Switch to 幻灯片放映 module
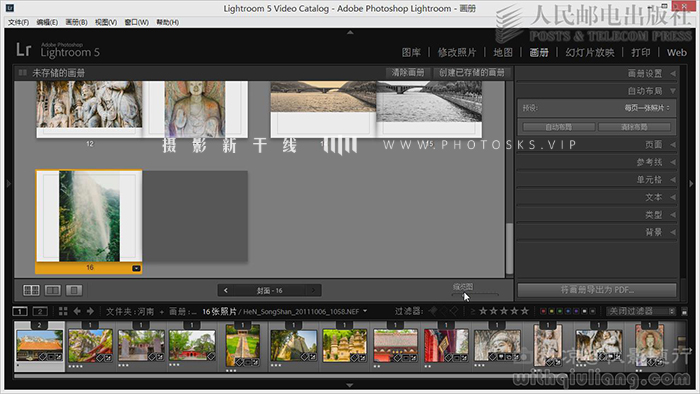Screen dimensions: 700x394 tap(590, 52)
